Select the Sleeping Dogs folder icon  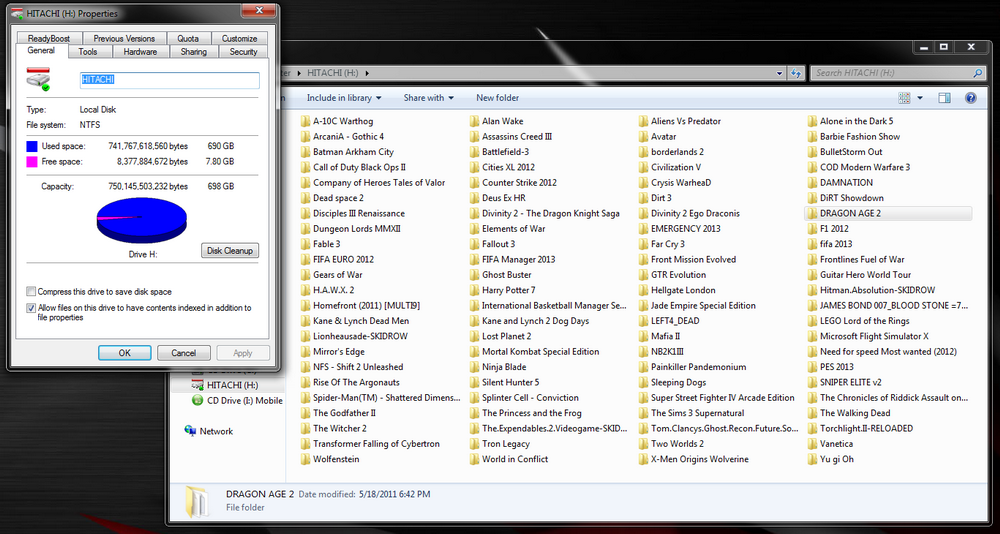click(643, 382)
